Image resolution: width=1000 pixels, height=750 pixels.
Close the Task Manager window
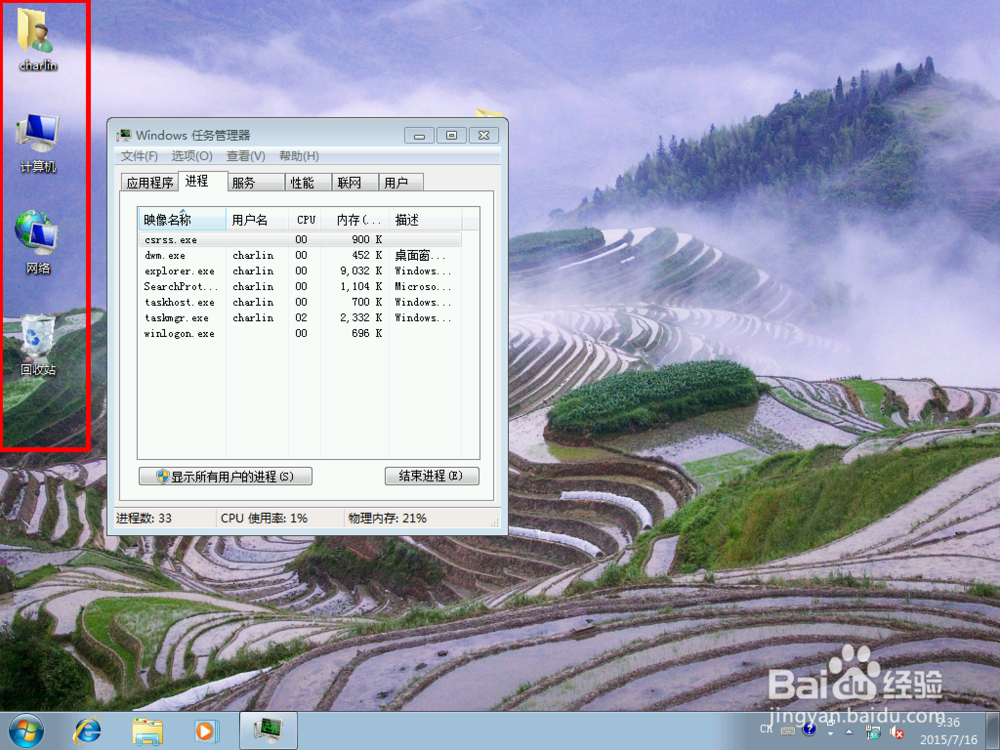point(484,136)
